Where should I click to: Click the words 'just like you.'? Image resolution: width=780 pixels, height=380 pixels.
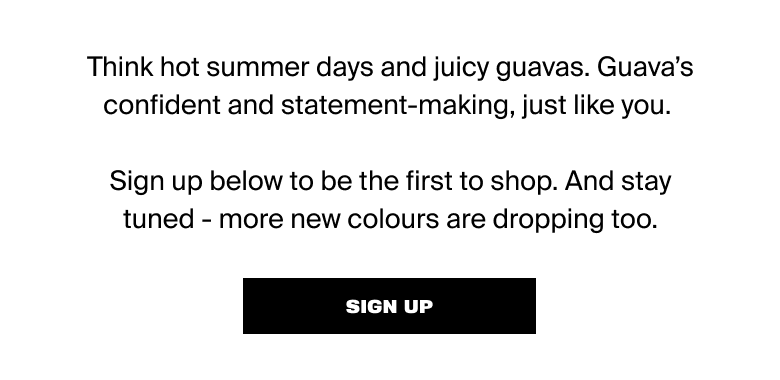(x=596, y=105)
